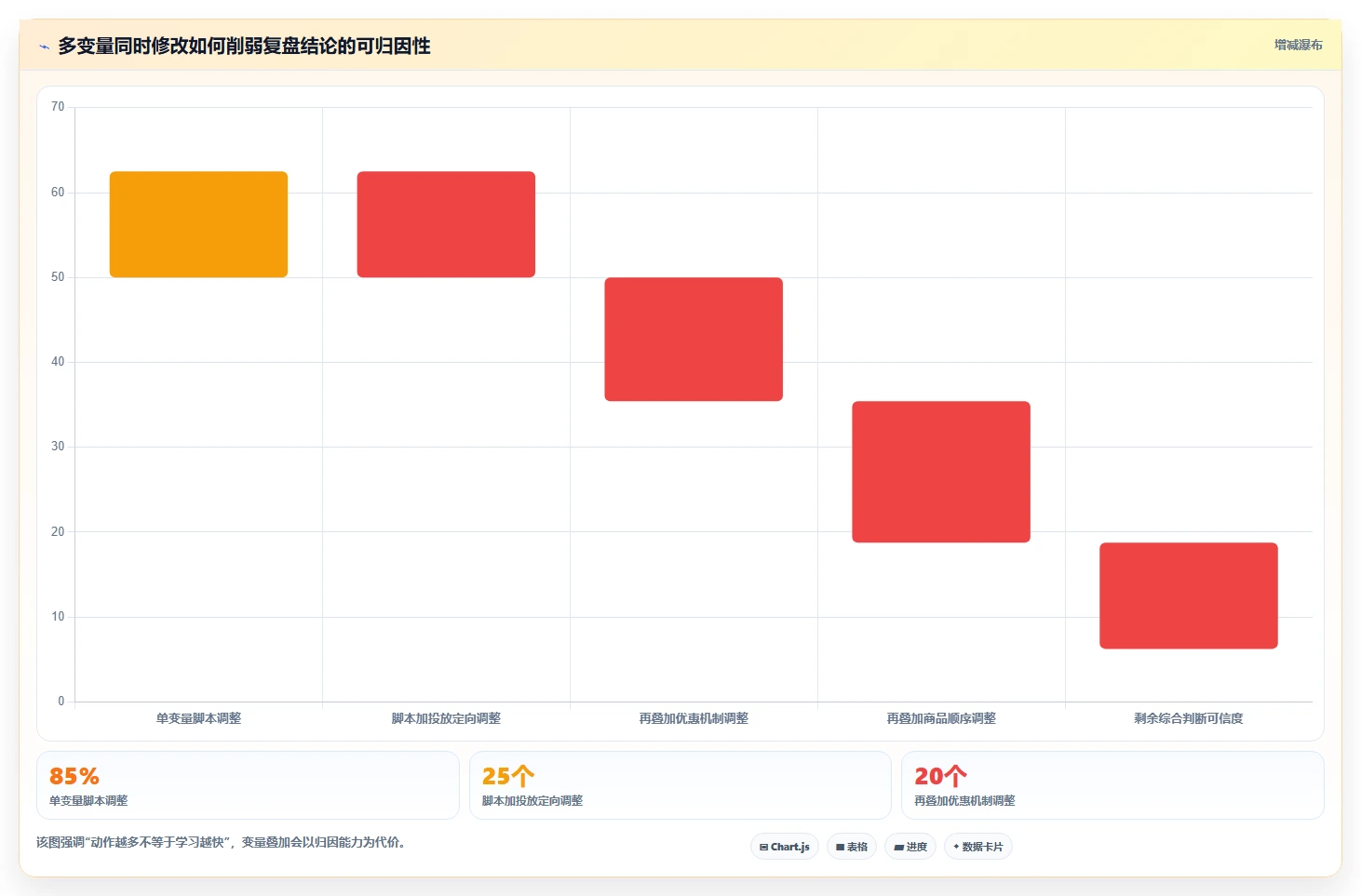Click the 表格 chip
Viewport: 1361px width, 896px height.
852,847
